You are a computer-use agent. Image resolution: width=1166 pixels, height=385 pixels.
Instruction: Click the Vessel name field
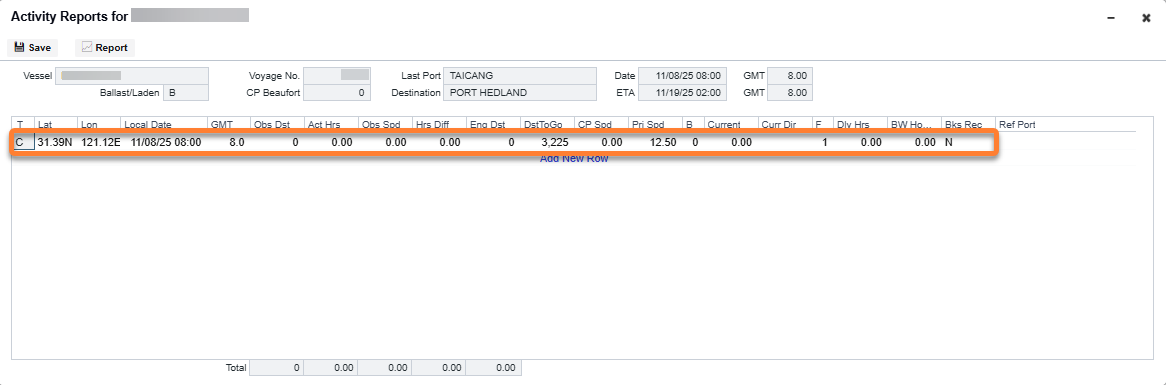pyautogui.click(x=132, y=76)
